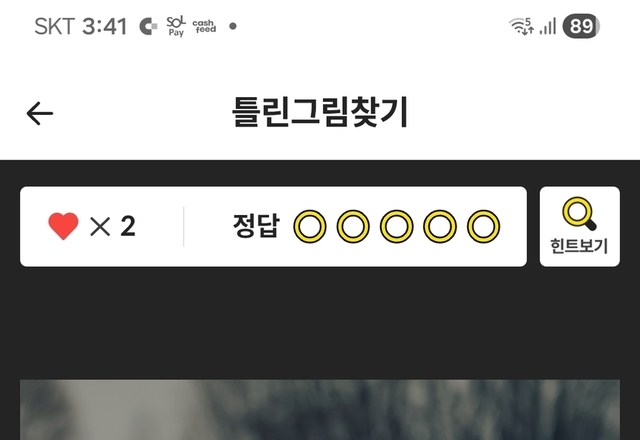640x440 pixels.
Task: Tap the puzzle picture thumbnail
Action: (x=320, y=410)
